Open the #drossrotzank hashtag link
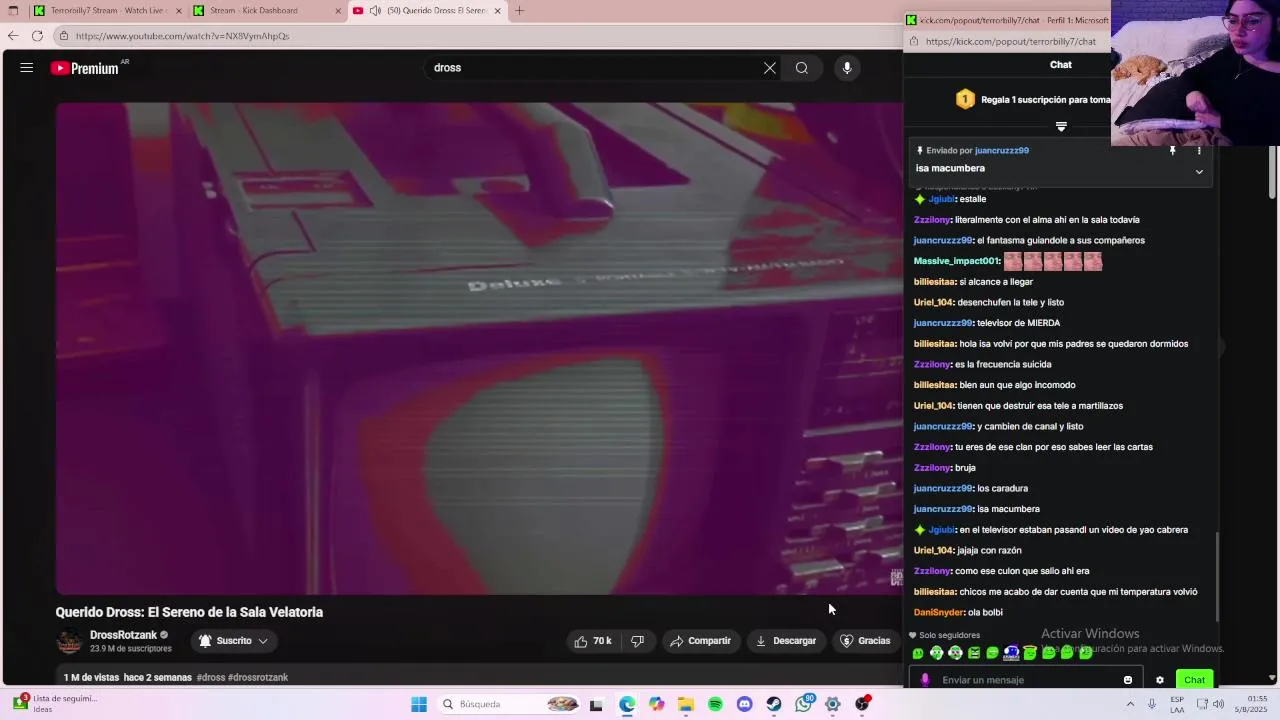This screenshot has height=720, width=1280. [258, 677]
